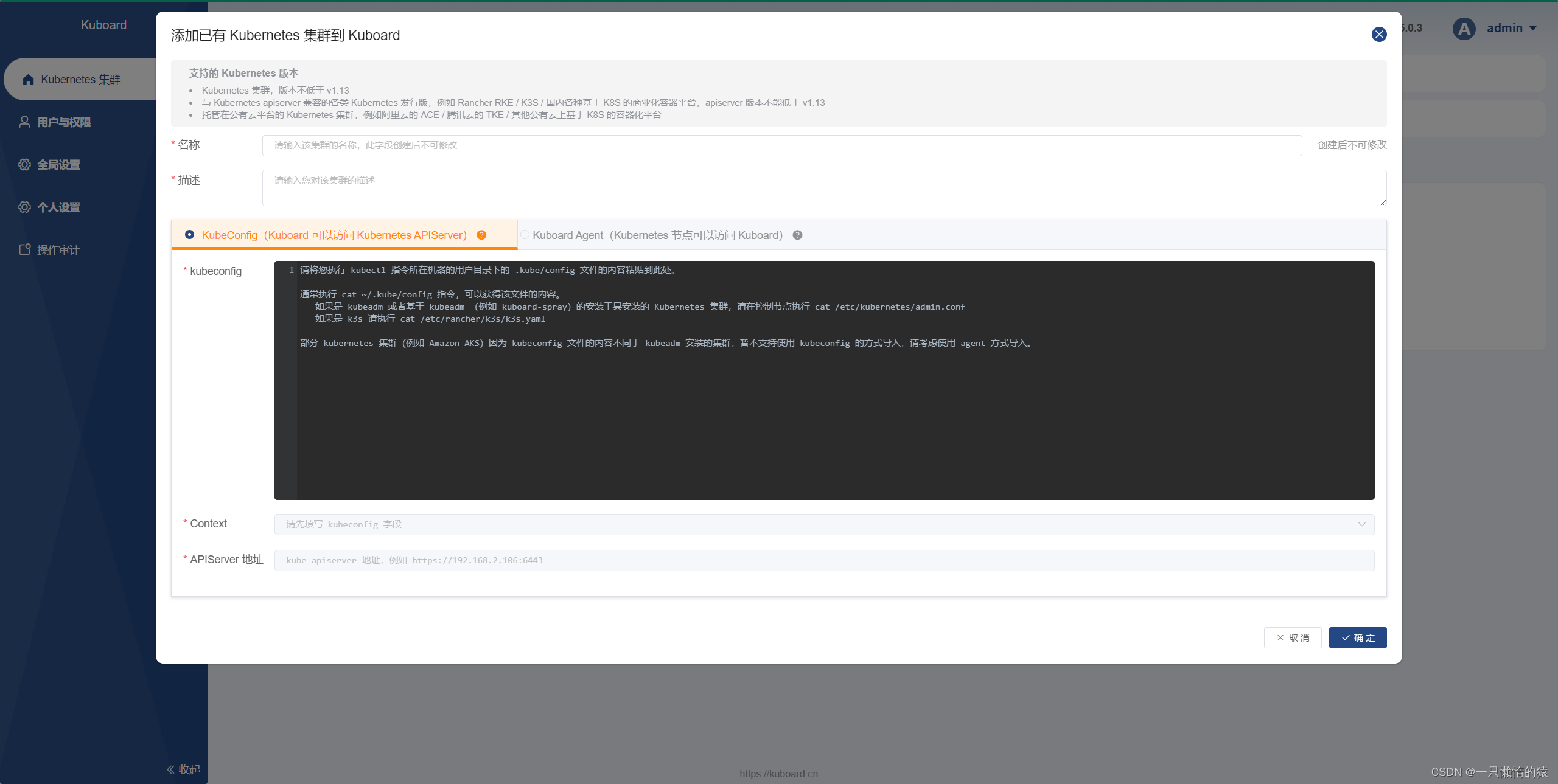Viewport: 1558px width, 784px height.
Task: Close the add cluster dialog
Action: coord(1378,35)
